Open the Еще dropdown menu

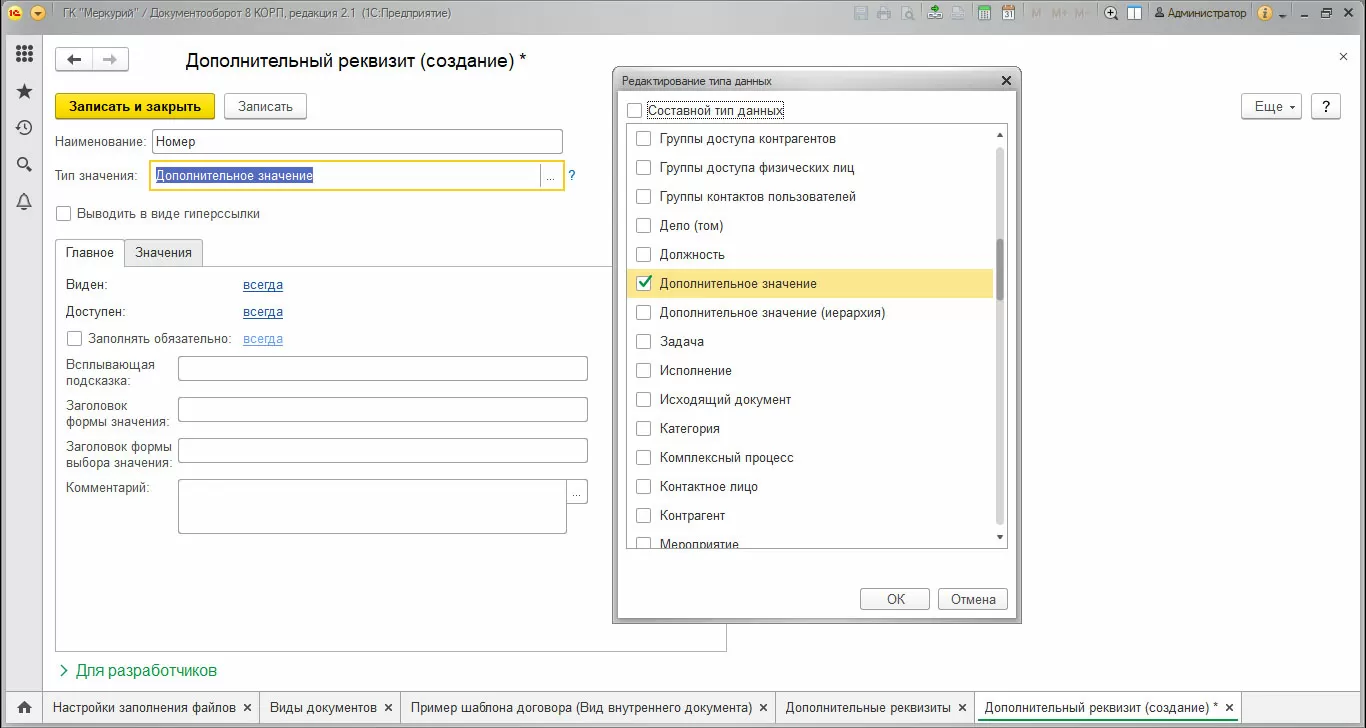click(1272, 107)
